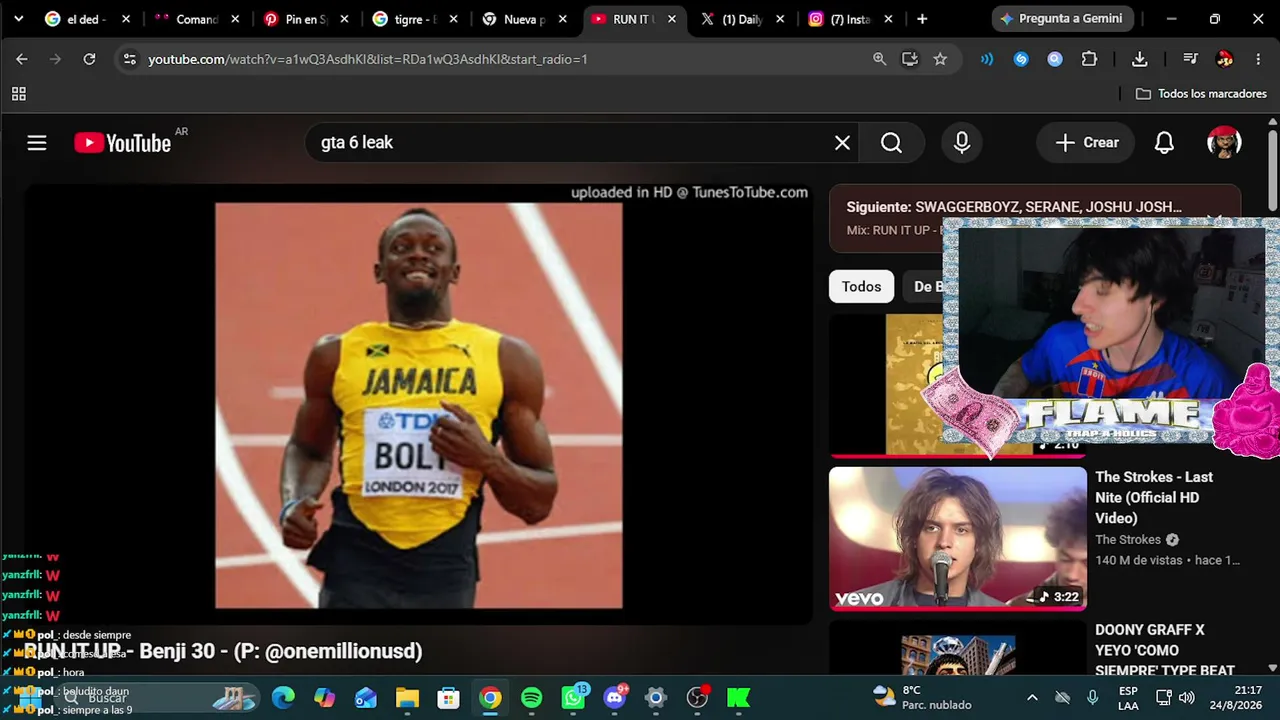Click the Usain Bolt video player

(418, 405)
